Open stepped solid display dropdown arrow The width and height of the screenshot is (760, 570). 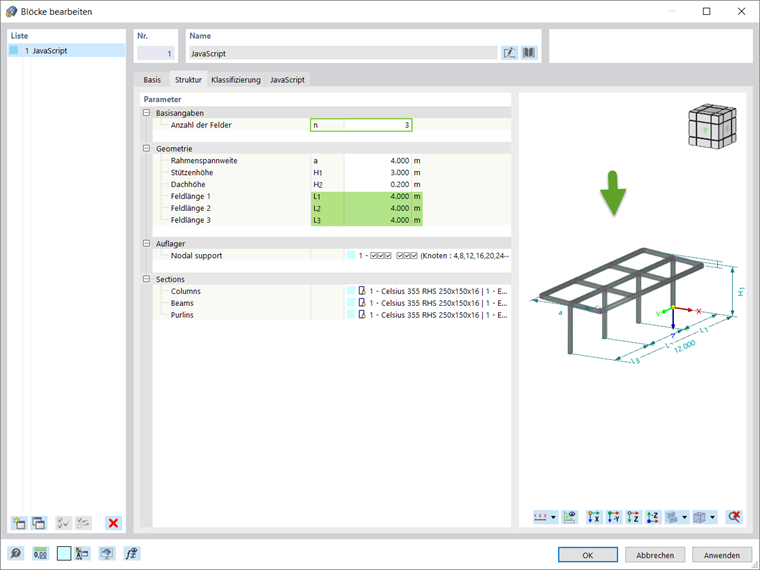point(684,517)
